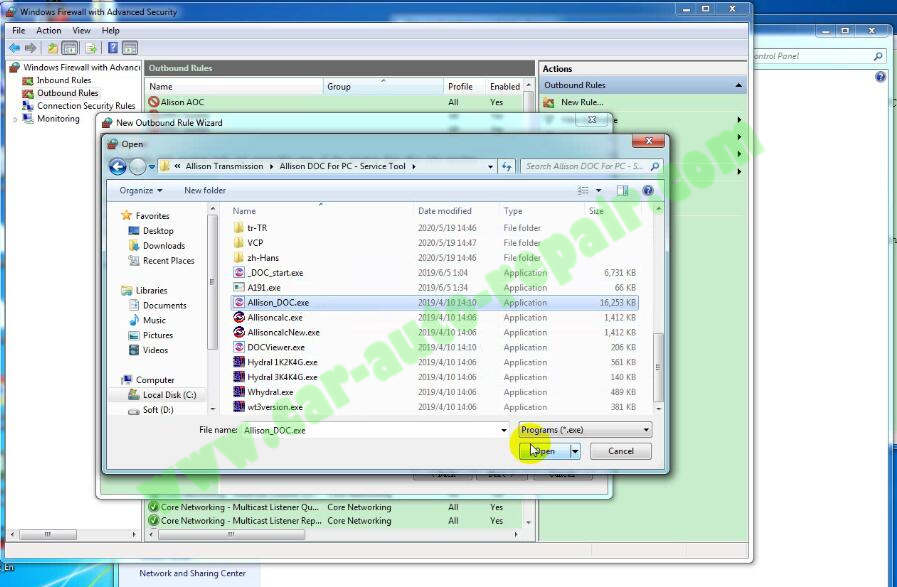The height and width of the screenshot is (587, 897).
Task: Click the Open button
Action: click(x=545, y=451)
